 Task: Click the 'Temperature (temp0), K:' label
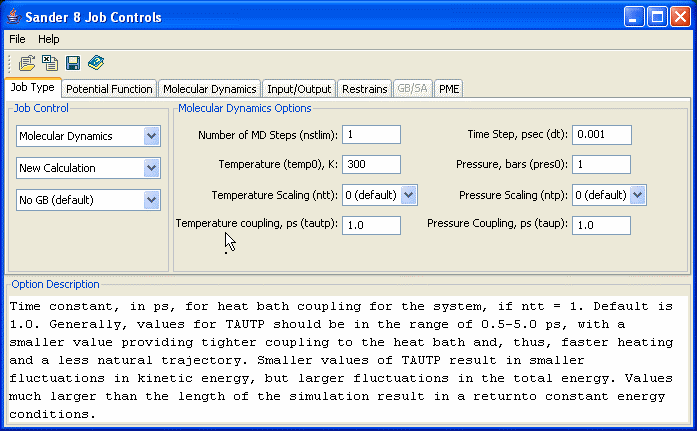[x=278, y=164]
